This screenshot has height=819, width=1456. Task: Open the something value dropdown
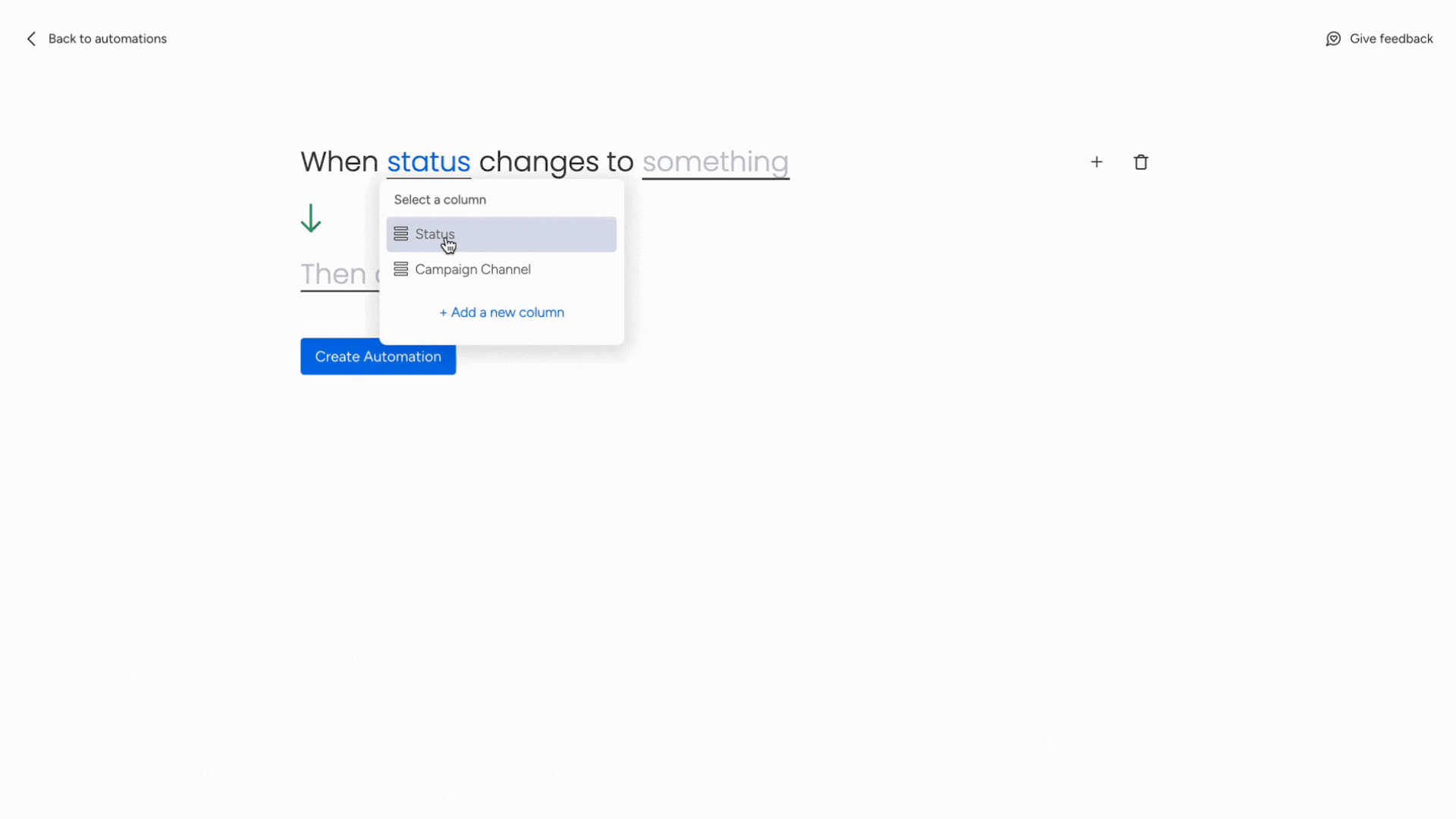(715, 162)
